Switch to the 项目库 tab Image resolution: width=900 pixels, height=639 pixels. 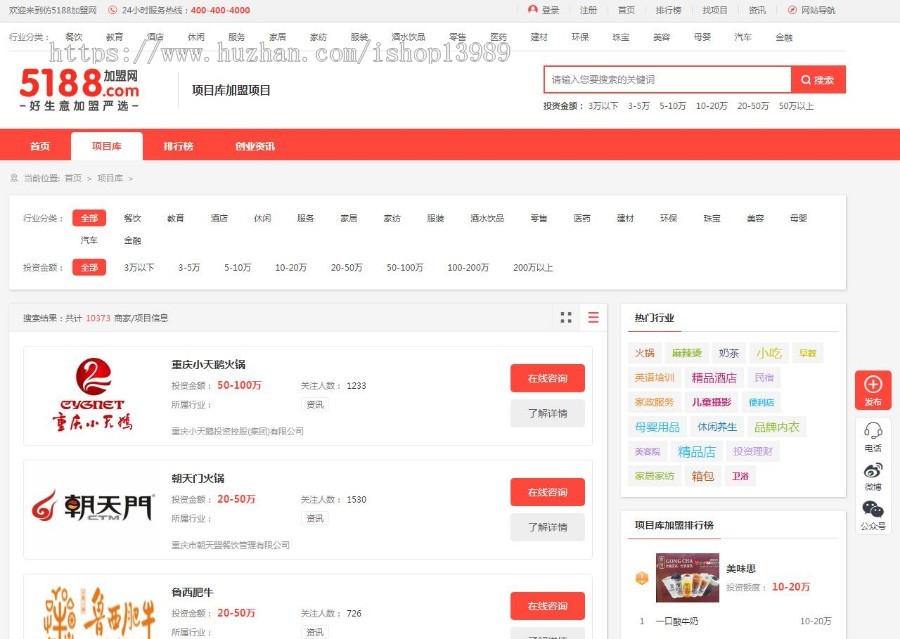pos(107,145)
